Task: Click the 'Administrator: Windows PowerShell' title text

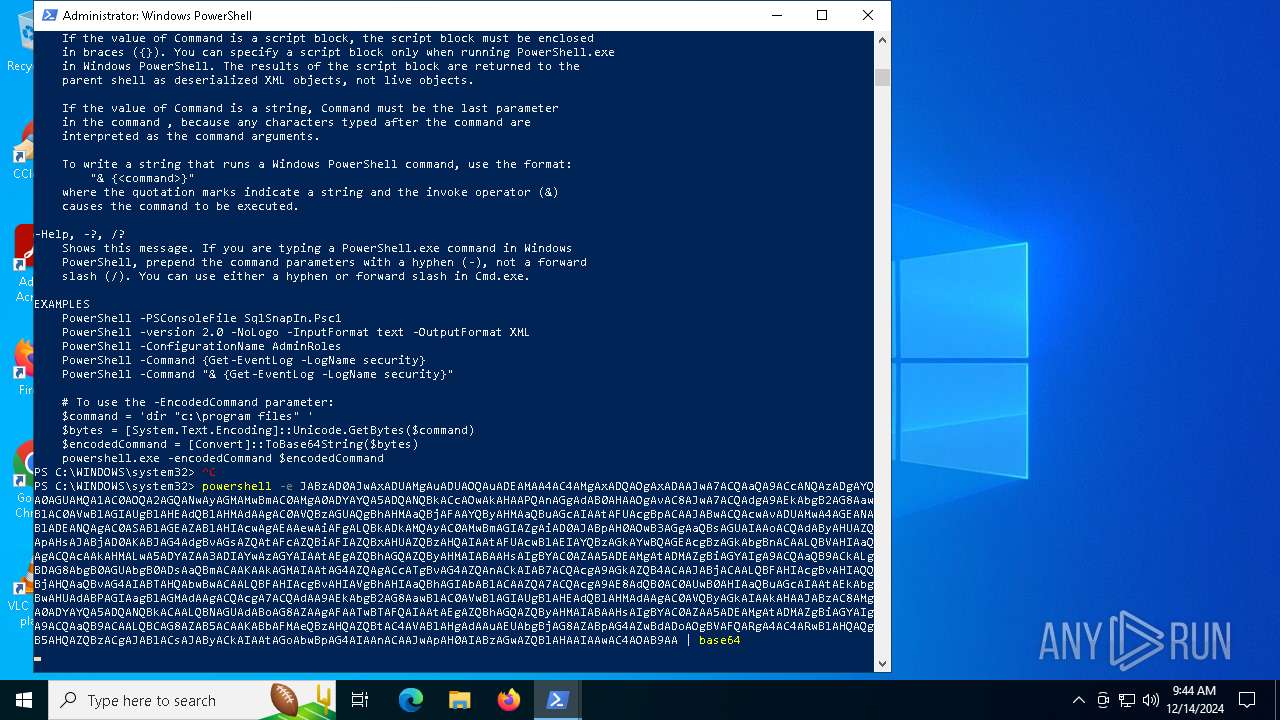Action: click(x=157, y=16)
